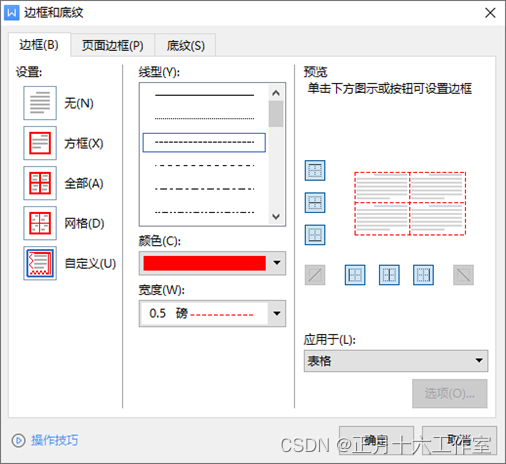Click the 取消 button
Viewport: 506px width, 464px height.
[460, 440]
